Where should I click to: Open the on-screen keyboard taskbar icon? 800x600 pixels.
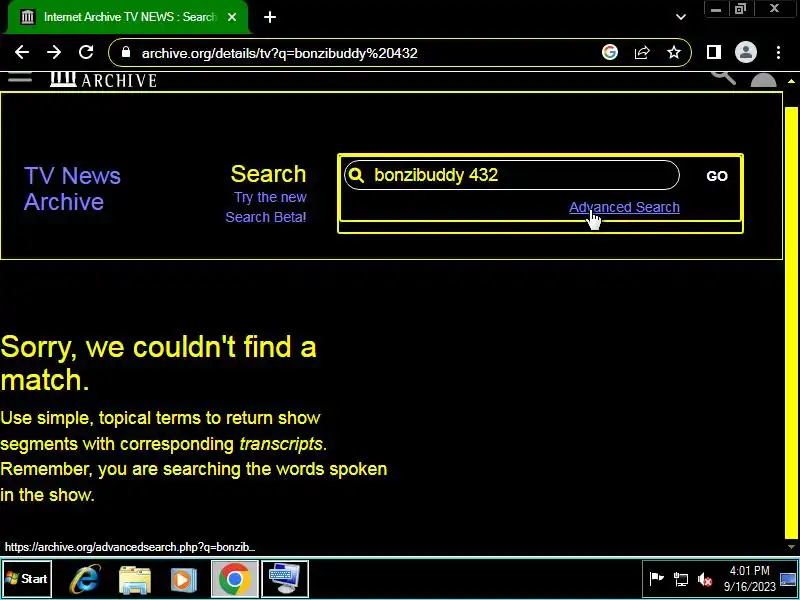285,579
